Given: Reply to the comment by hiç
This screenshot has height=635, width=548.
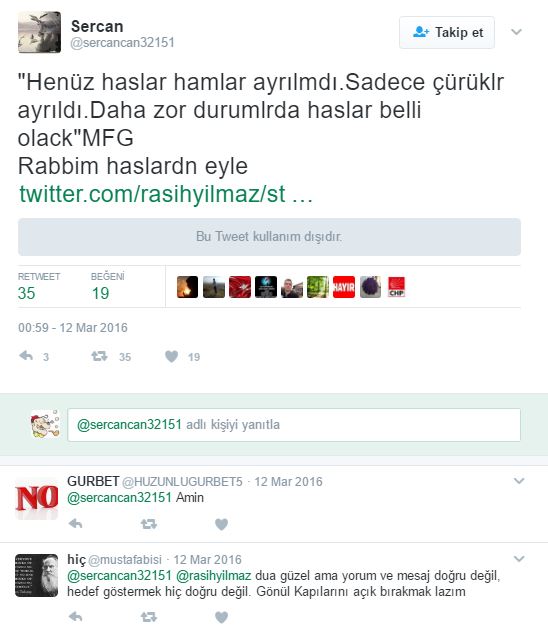Looking at the screenshot, I should 76,617.
